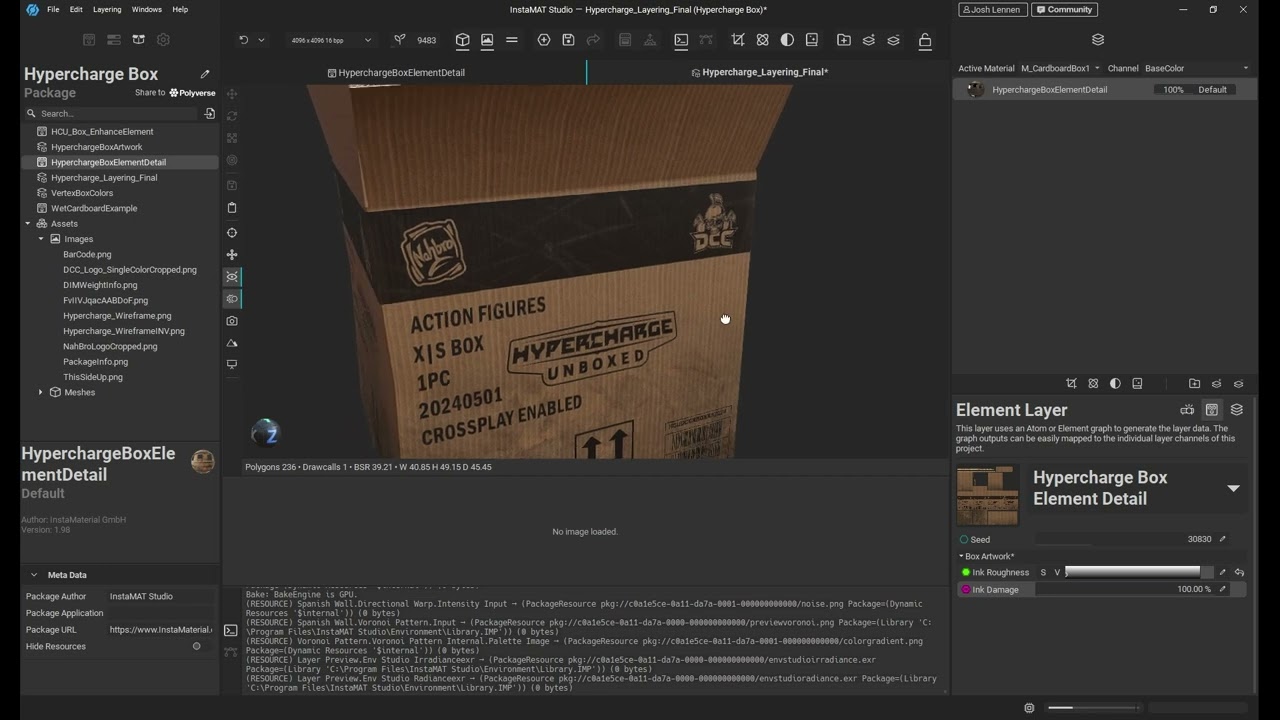Expand the Meshes folder node
The image size is (1280, 720).
[x=41, y=392]
